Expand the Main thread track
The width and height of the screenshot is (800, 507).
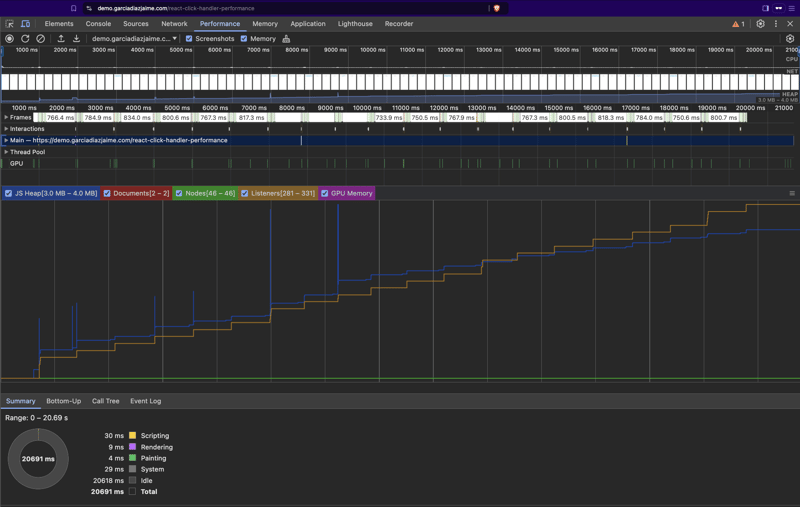pos(6,140)
